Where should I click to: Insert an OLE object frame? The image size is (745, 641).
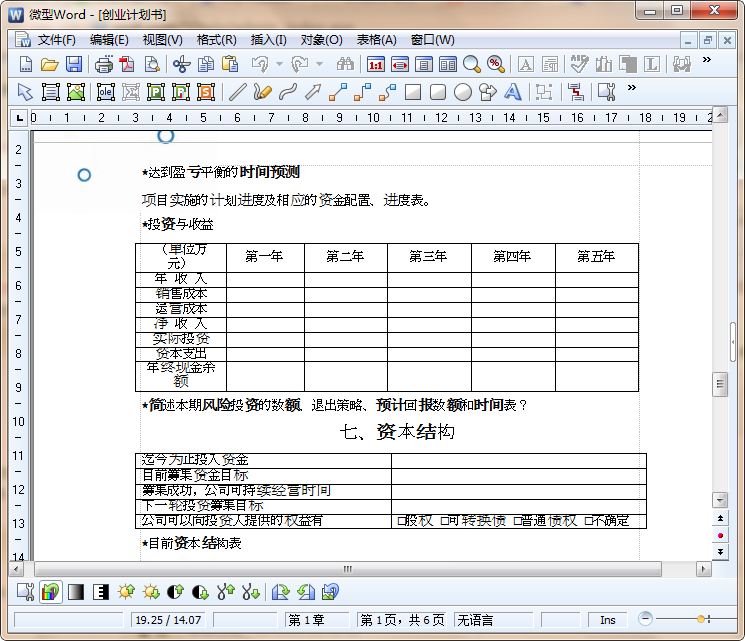tap(106, 92)
